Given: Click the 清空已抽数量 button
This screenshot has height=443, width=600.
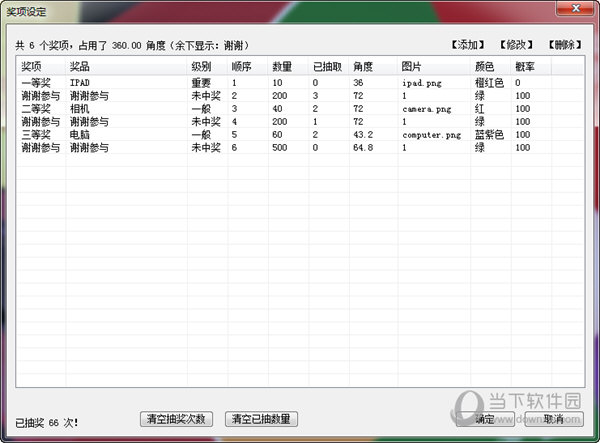Looking at the screenshot, I should [261, 419].
